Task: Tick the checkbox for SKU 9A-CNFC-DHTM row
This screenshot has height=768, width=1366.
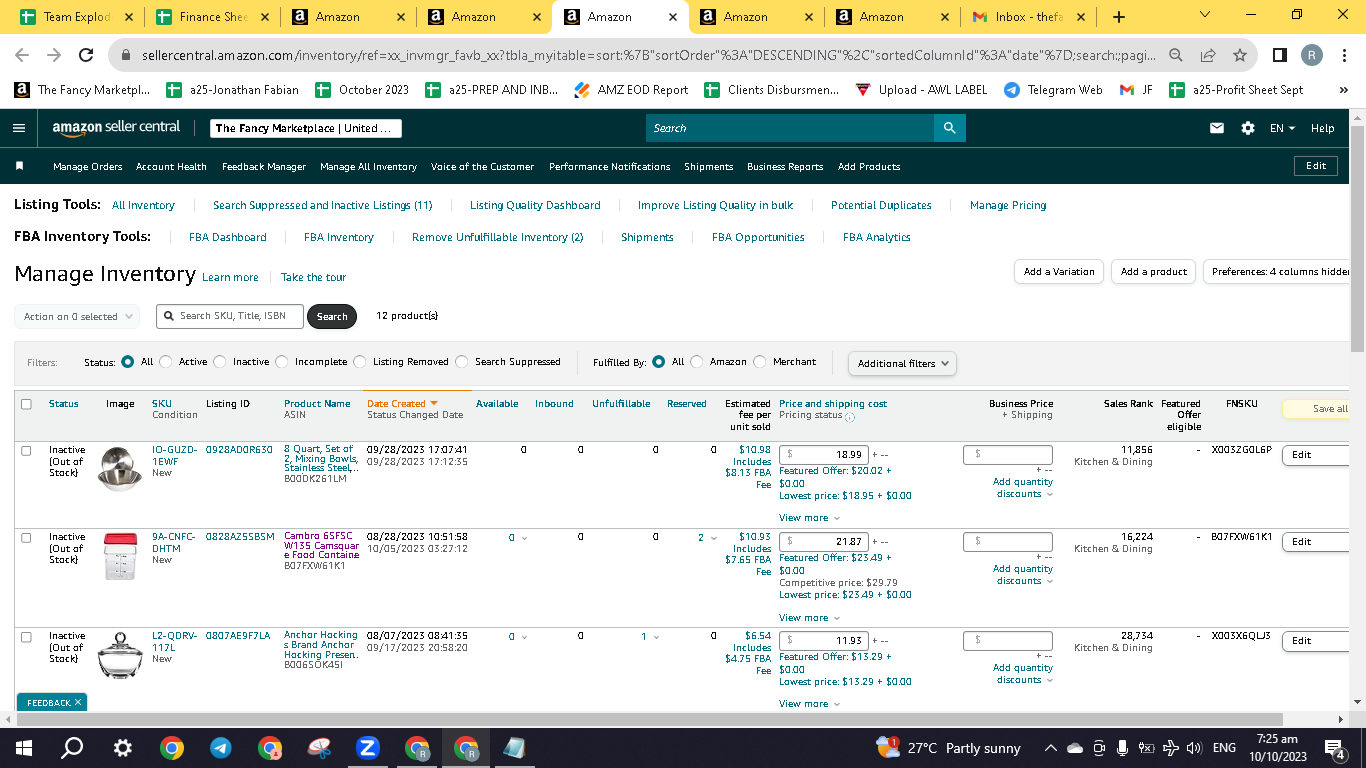Action: pos(27,538)
